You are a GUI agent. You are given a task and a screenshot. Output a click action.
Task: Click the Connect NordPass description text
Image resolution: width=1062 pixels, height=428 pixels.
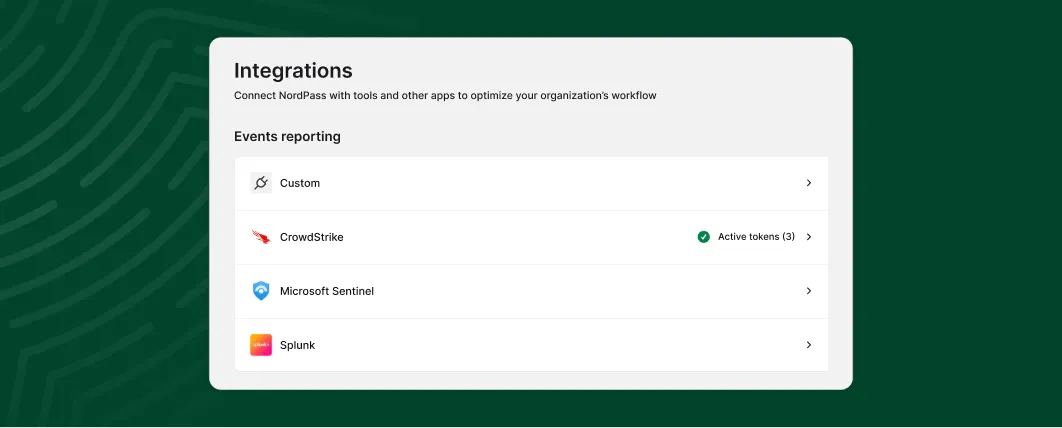pos(445,95)
